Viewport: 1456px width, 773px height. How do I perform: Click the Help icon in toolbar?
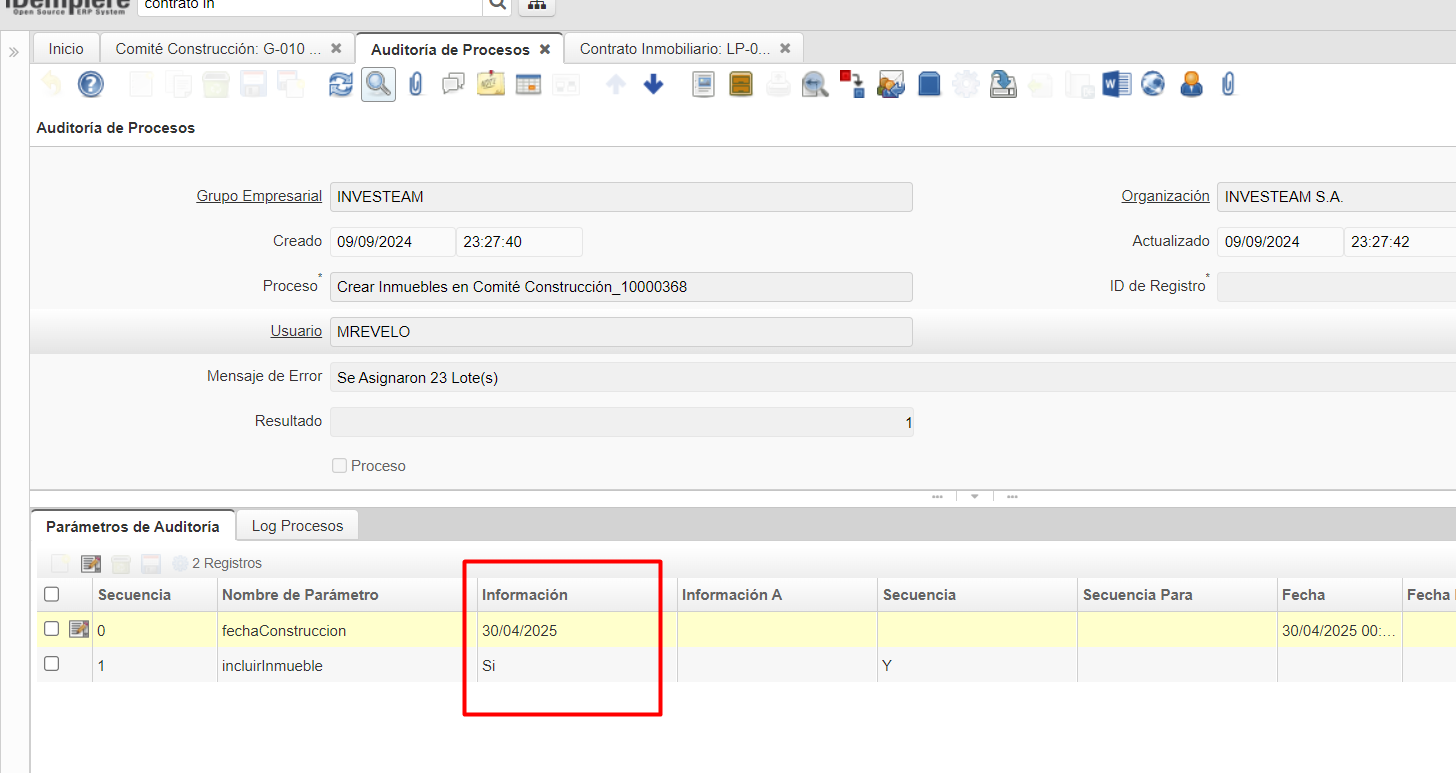[x=91, y=85]
